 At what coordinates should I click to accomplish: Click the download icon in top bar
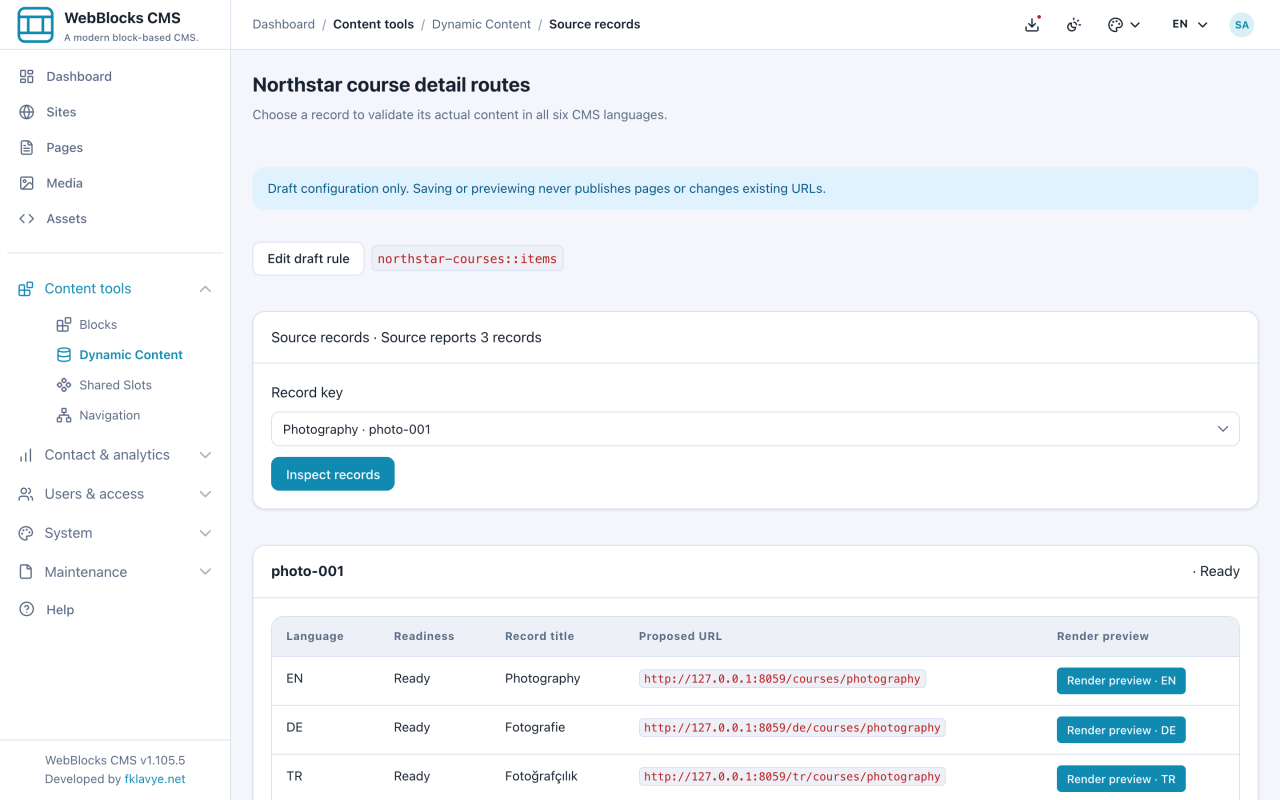pos(1033,24)
